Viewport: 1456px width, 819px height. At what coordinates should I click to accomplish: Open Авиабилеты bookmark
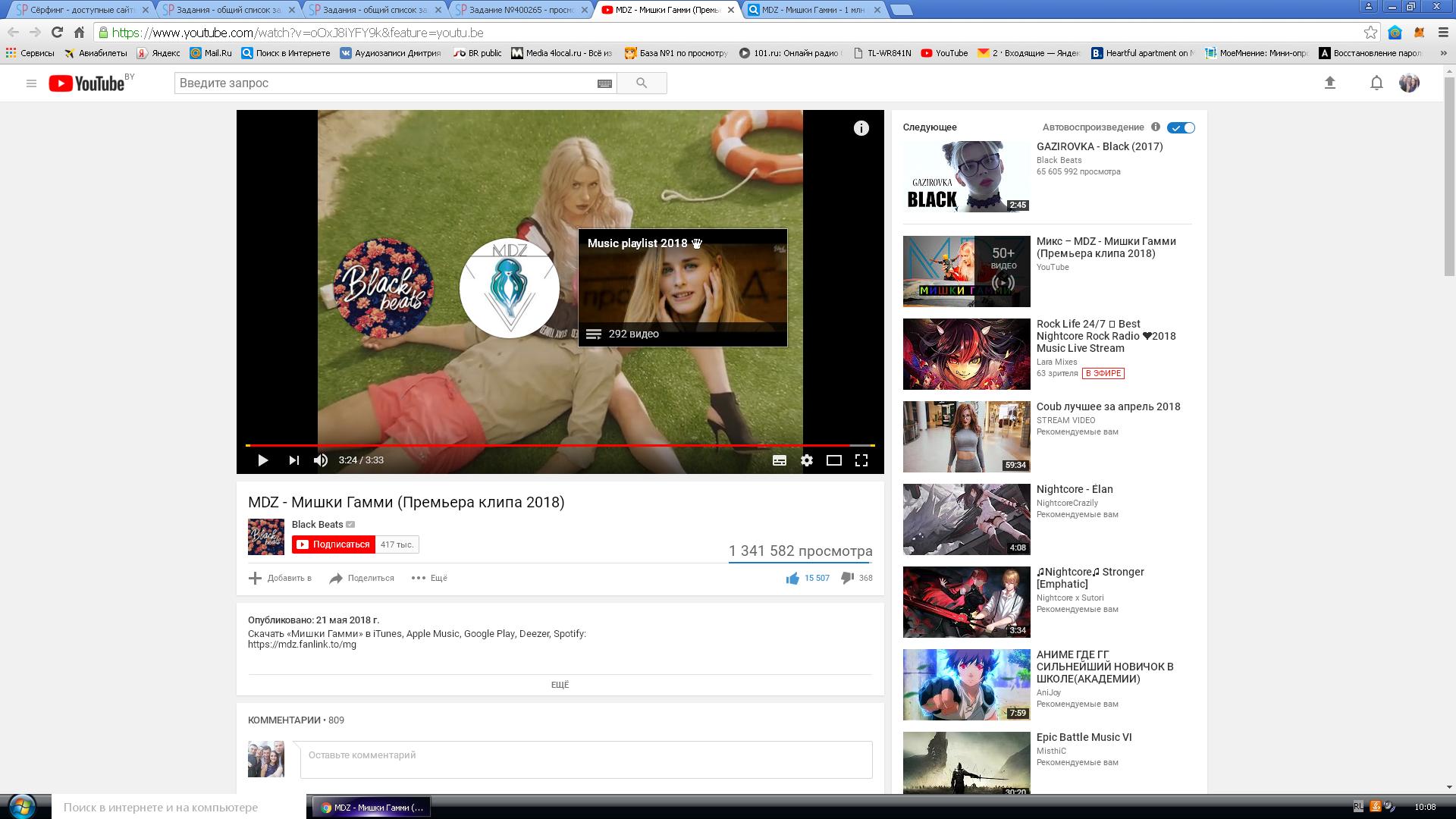click(x=96, y=53)
